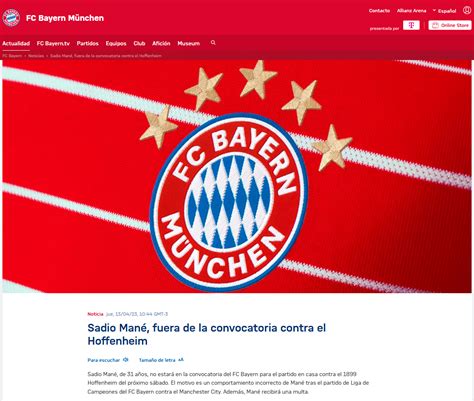Go to the Equipos menu

coord(116,43)
